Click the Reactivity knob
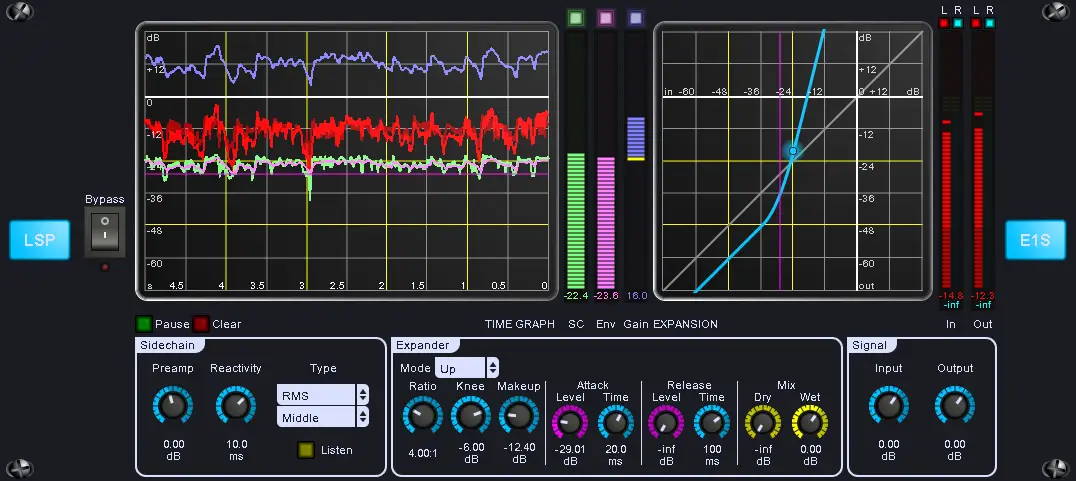 (x=236, y=405)
